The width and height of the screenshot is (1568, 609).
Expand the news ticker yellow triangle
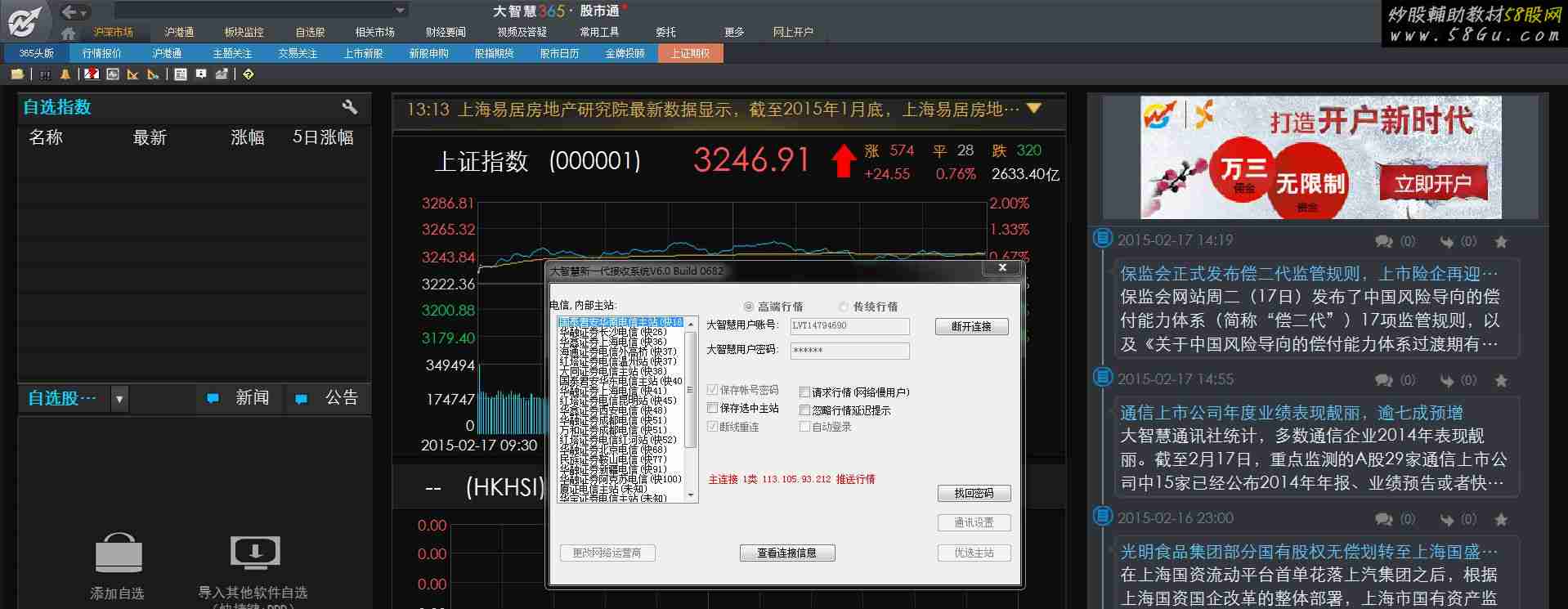[1034, 108]
